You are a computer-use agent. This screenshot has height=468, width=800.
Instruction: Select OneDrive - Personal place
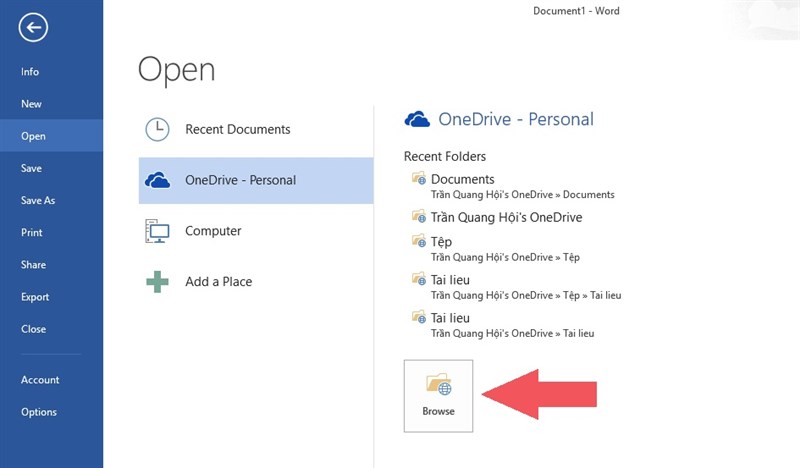pos(256,181)
